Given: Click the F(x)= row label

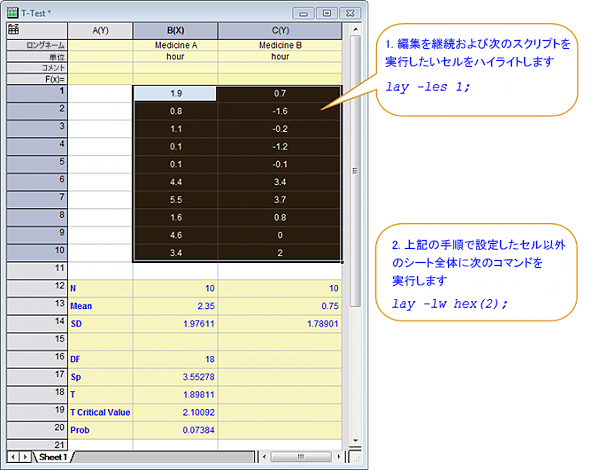Looking at the screenshot, I should [x=37, y=79].
